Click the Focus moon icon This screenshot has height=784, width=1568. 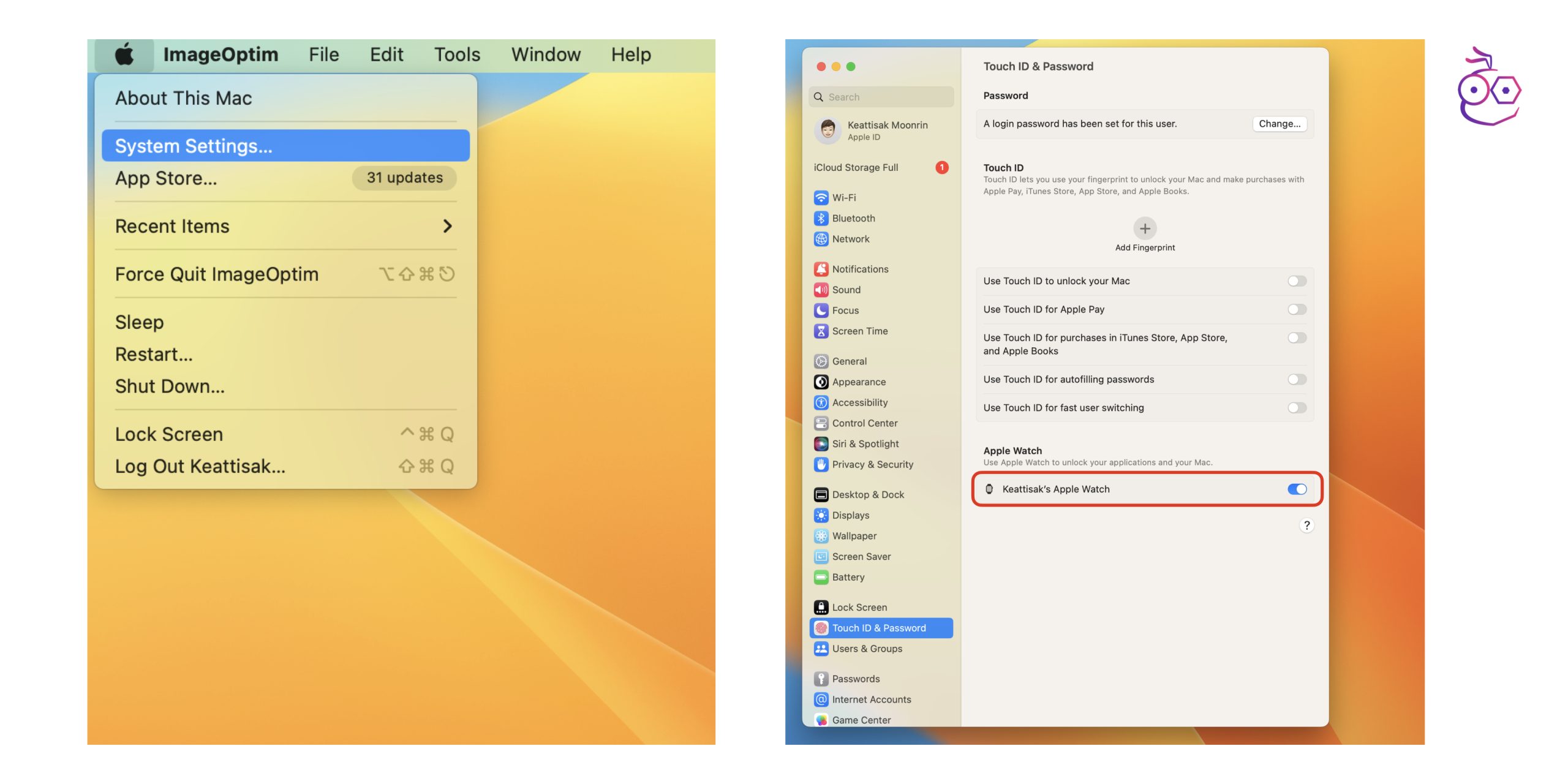pyautogui.click(x=821, y=311)
